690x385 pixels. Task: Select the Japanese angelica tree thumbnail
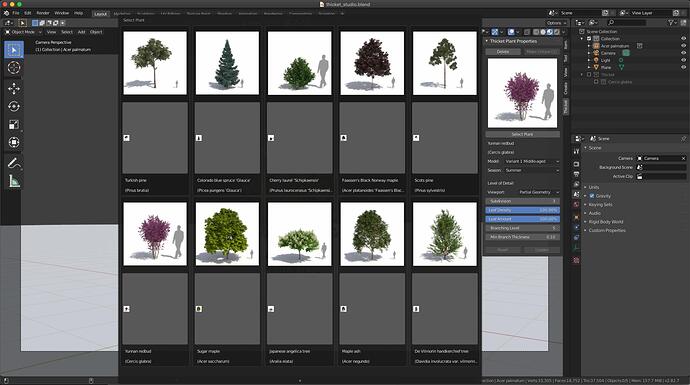click(x=299, y=234)
